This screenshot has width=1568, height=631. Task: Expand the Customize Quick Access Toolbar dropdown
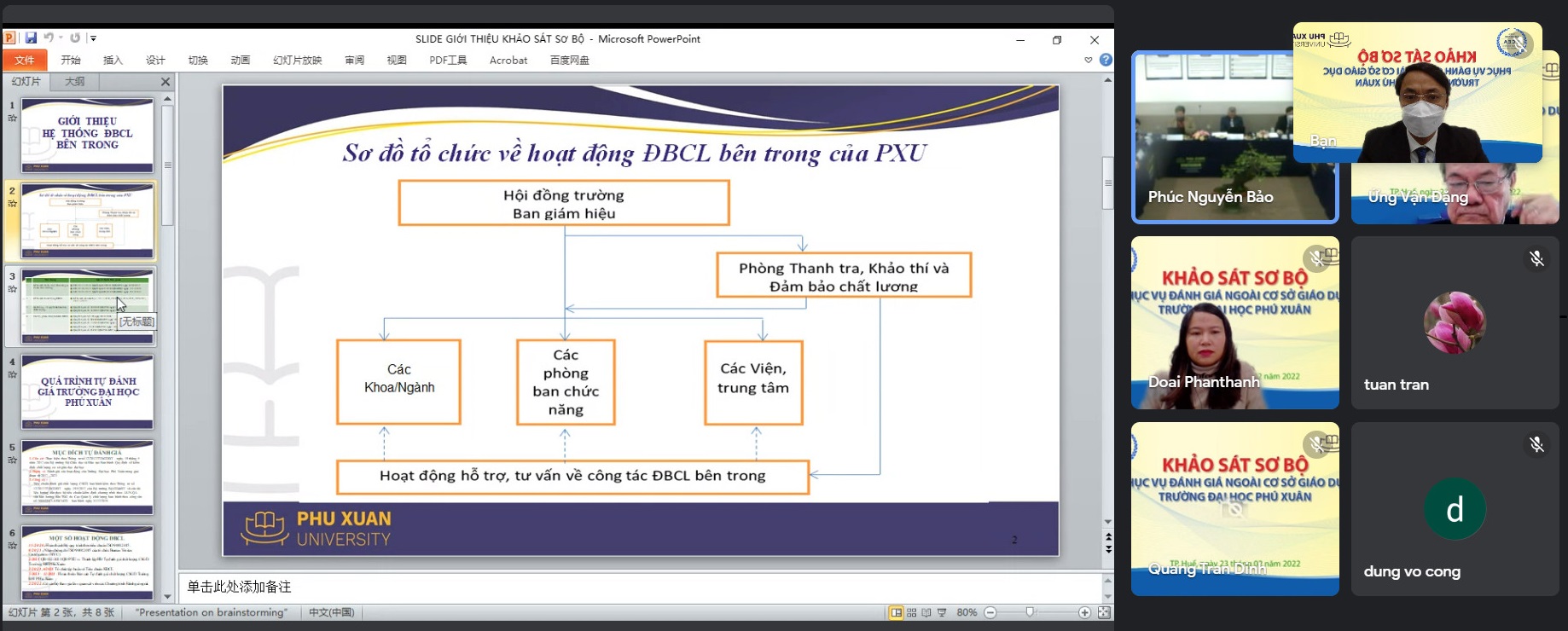pos(93,38)
